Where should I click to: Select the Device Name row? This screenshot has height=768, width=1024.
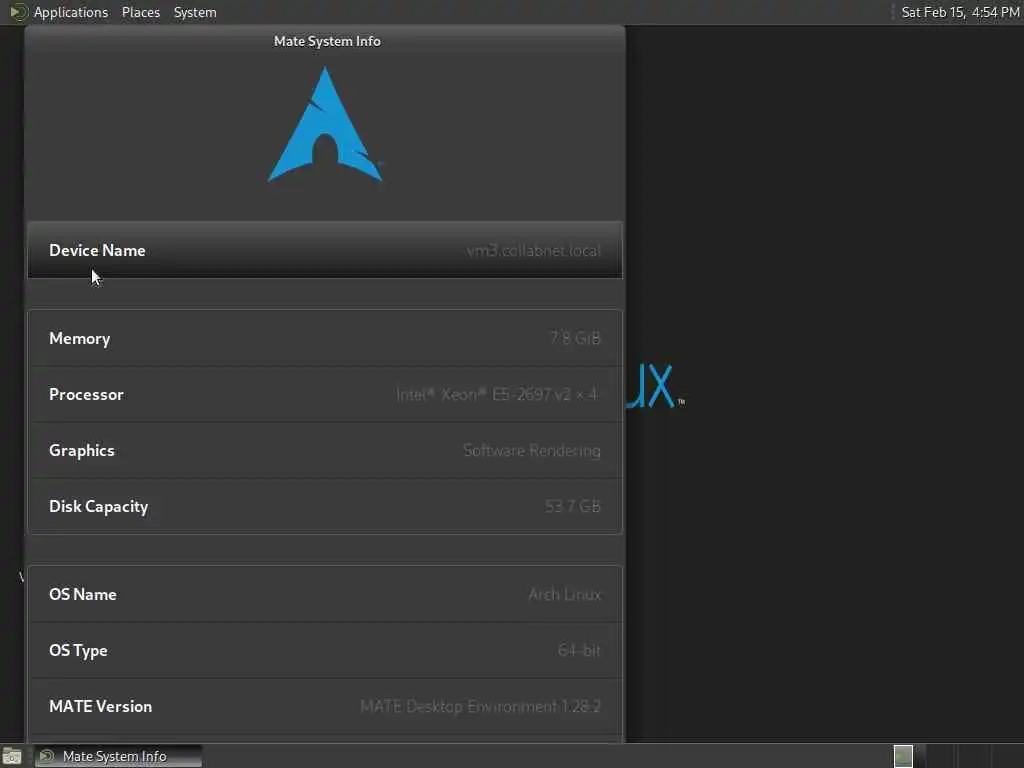(x=325, y=250)
